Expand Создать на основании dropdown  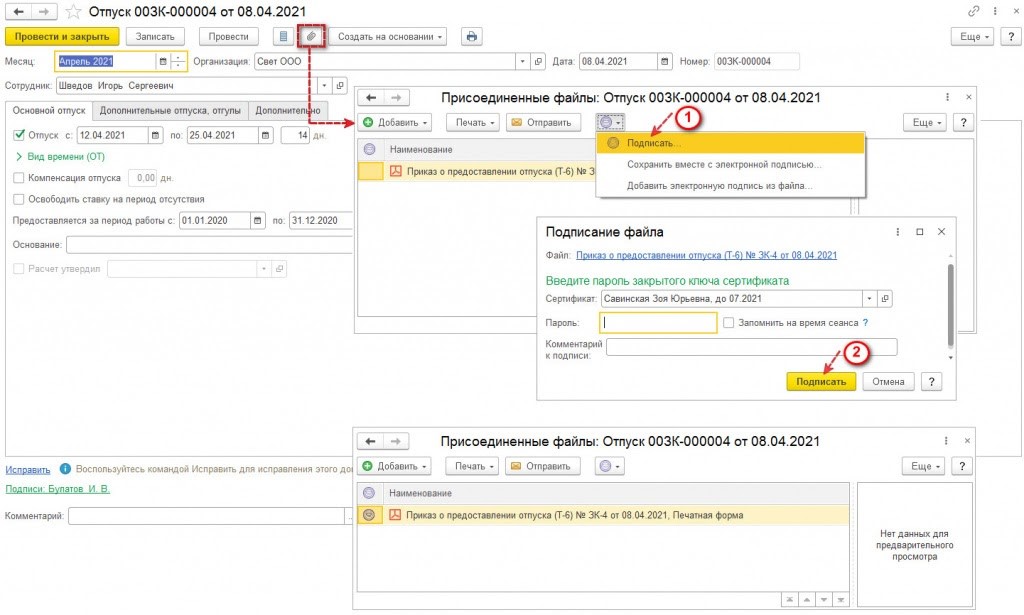tap(391, 36)
